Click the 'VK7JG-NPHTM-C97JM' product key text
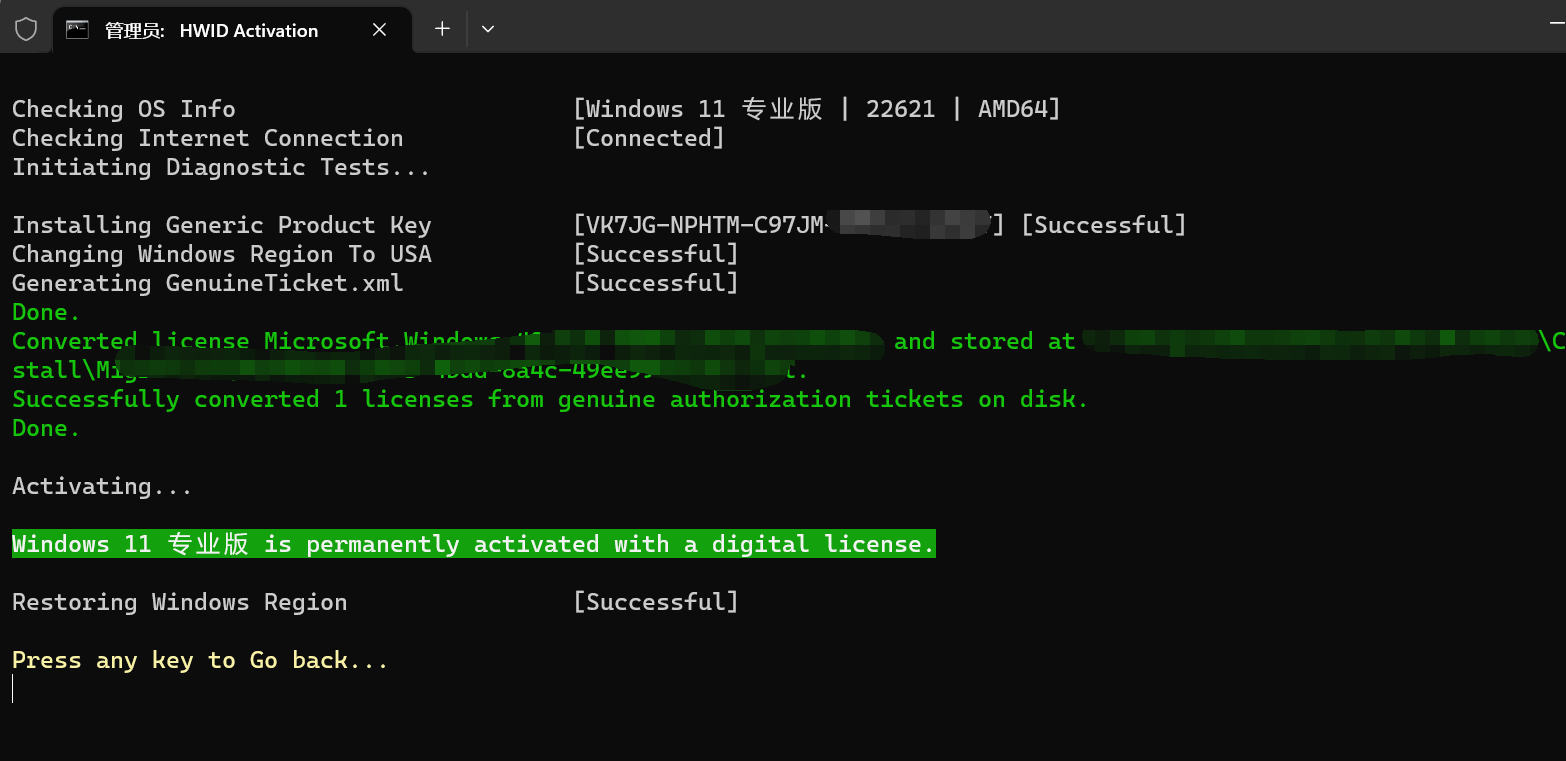This screenshot has height=761, width=1566. 705,225
